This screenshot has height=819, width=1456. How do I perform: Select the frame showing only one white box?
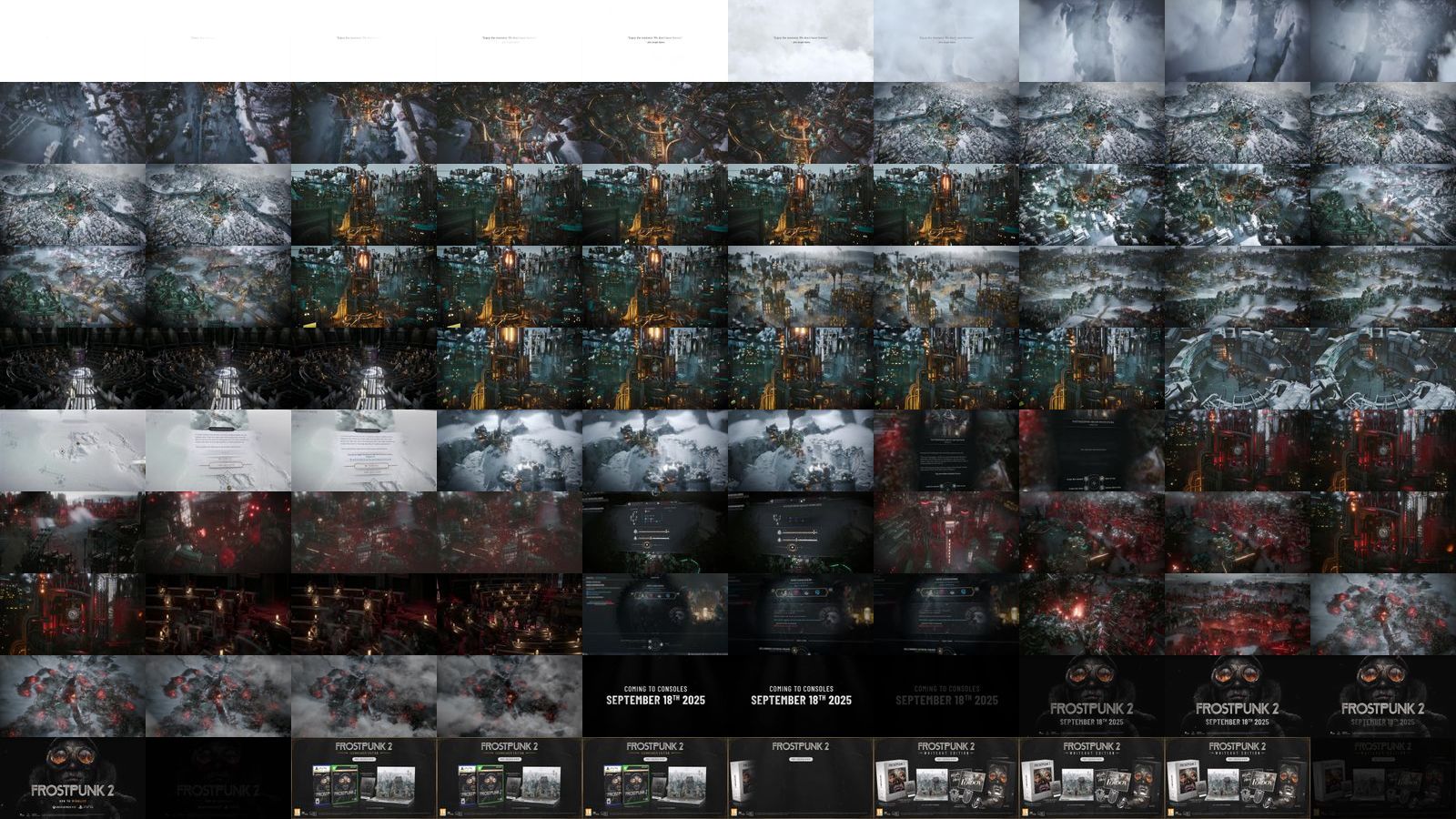point(801,778)
